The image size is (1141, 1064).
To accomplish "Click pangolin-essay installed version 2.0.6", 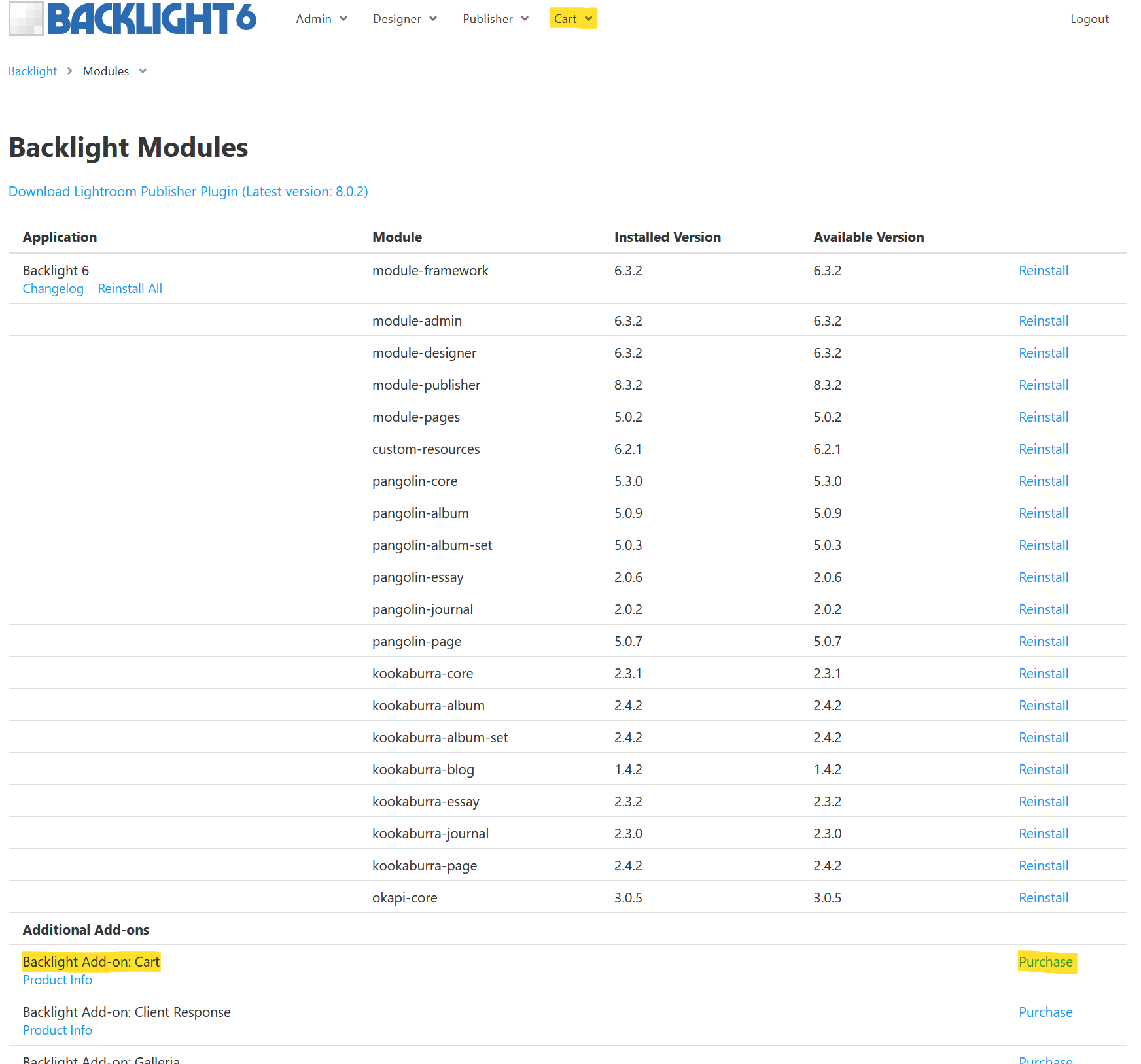I will [628, 577].
